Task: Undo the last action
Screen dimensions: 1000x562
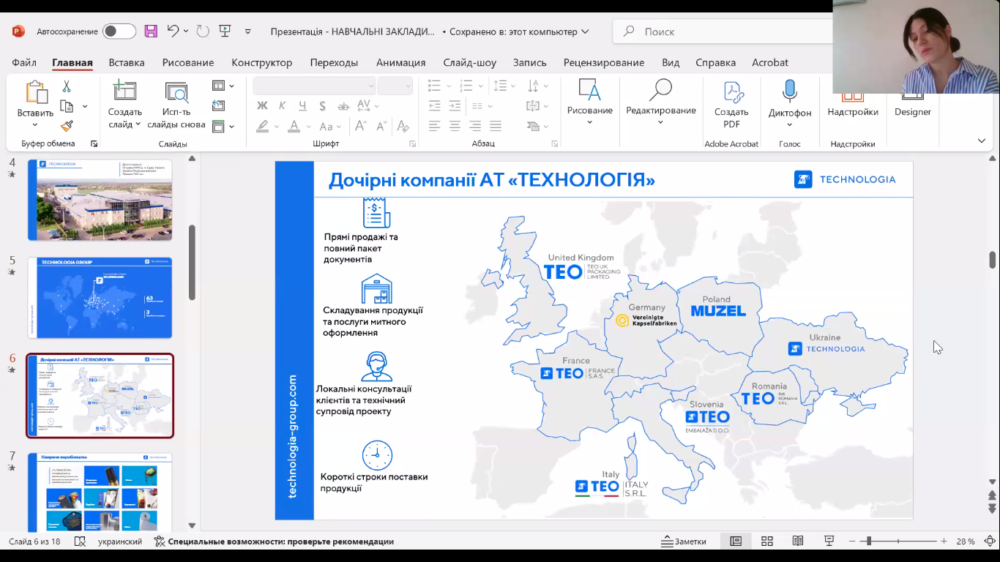Action: pos(173,31)
